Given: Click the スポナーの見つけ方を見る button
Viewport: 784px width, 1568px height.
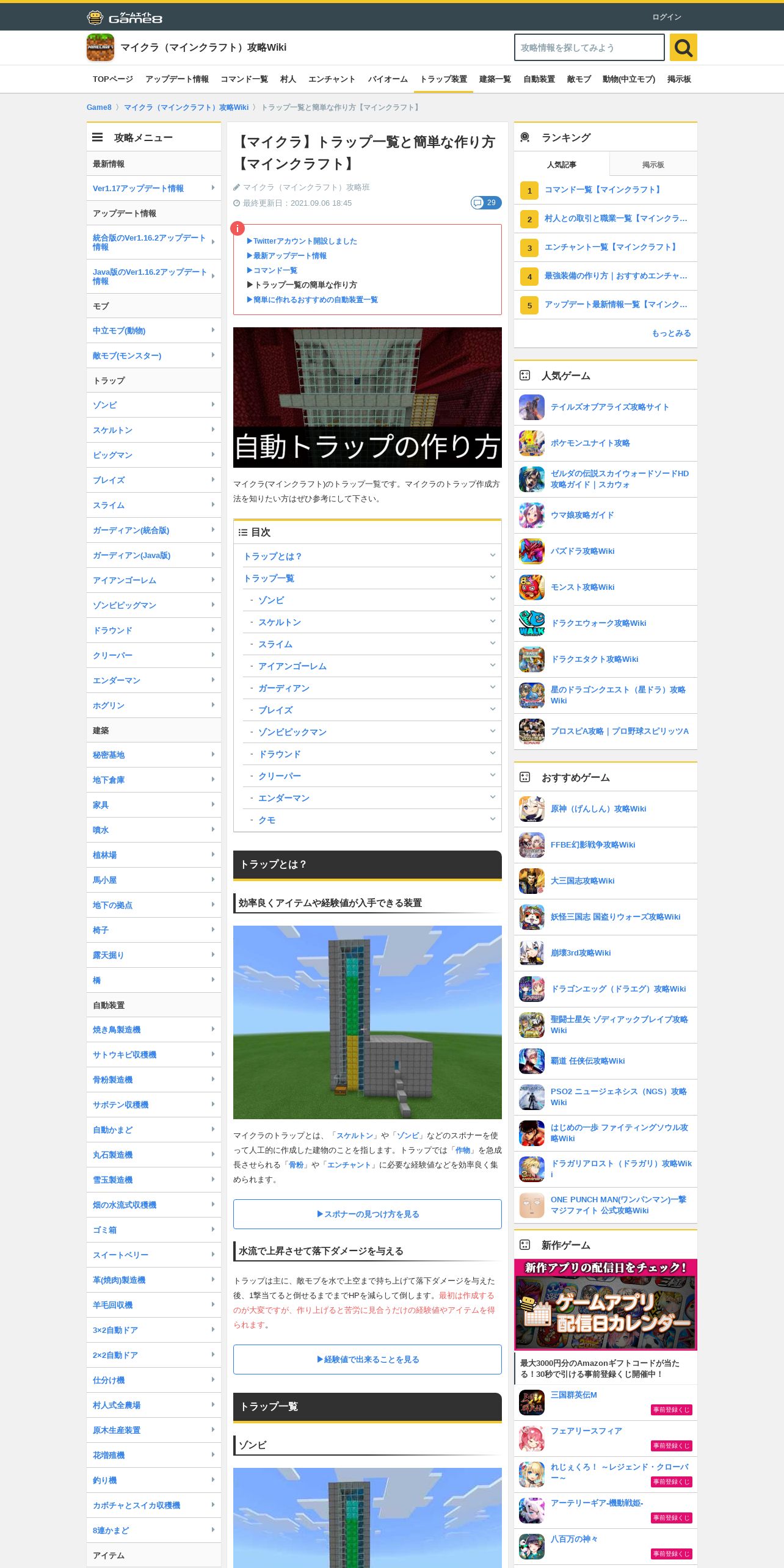Looking at the screenshot, I should pyautogui.click(x=368, y=1214).
